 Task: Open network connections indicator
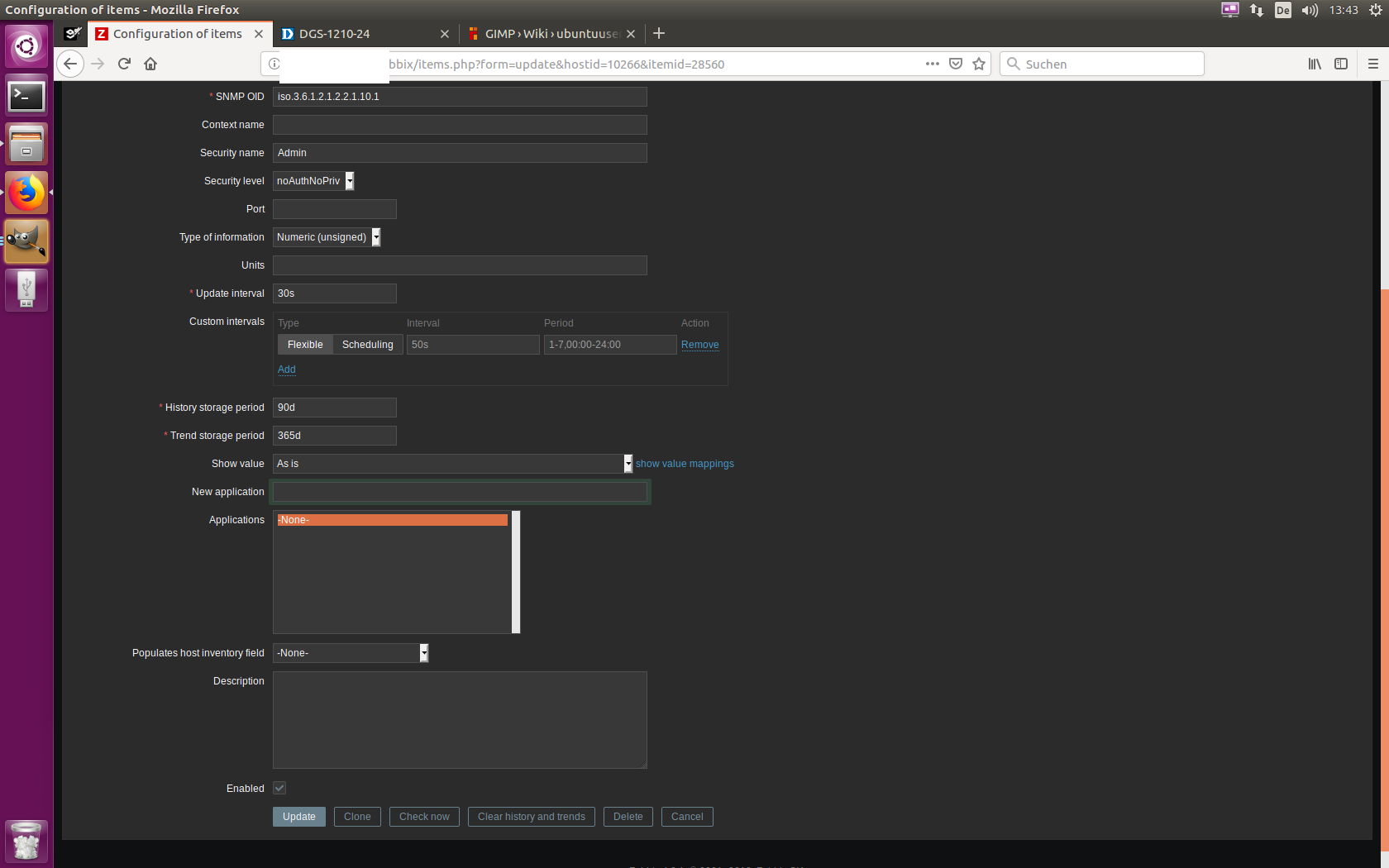tap(1257, 10)
